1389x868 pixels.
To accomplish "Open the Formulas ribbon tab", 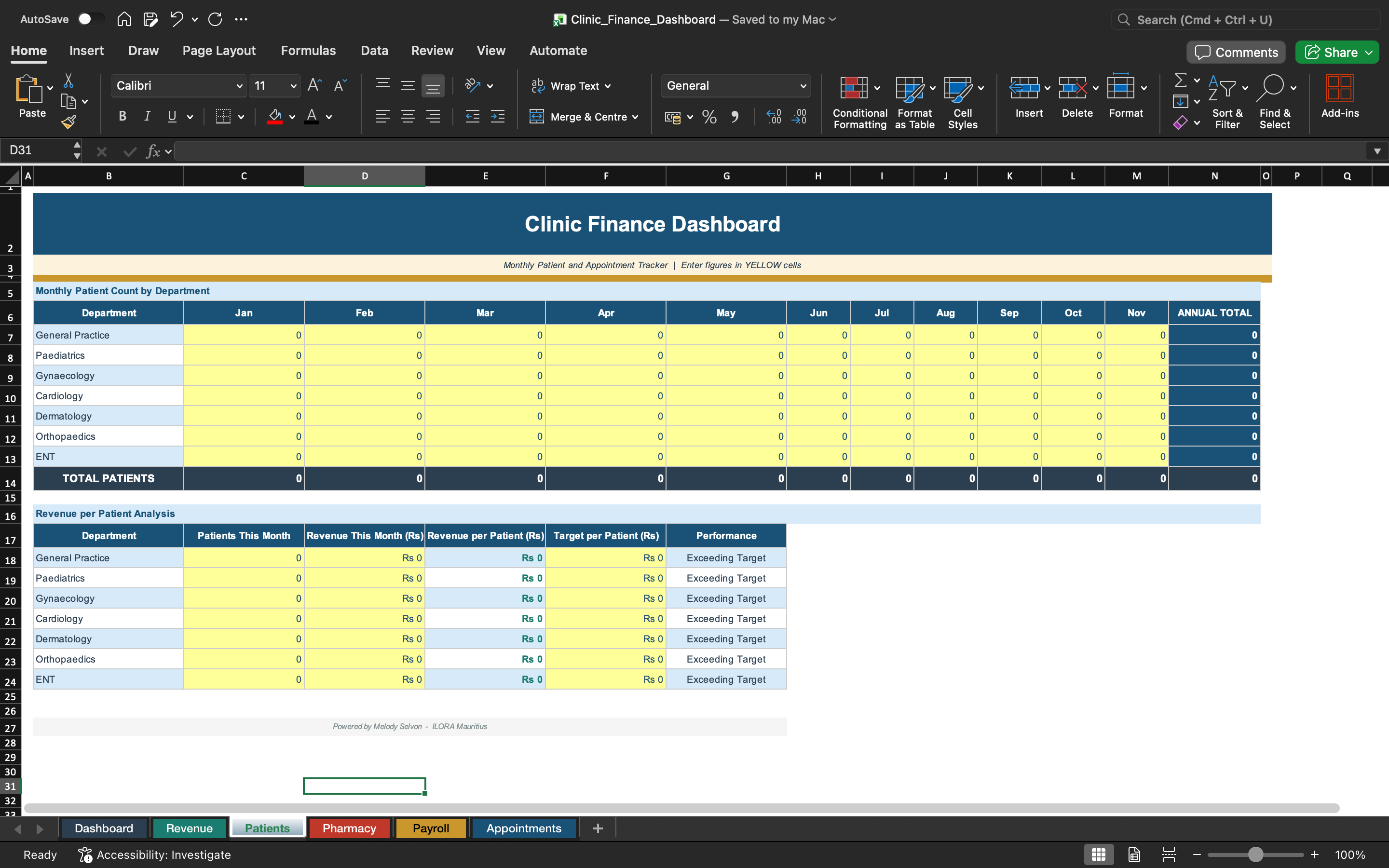I will click(x=308, y=51).
